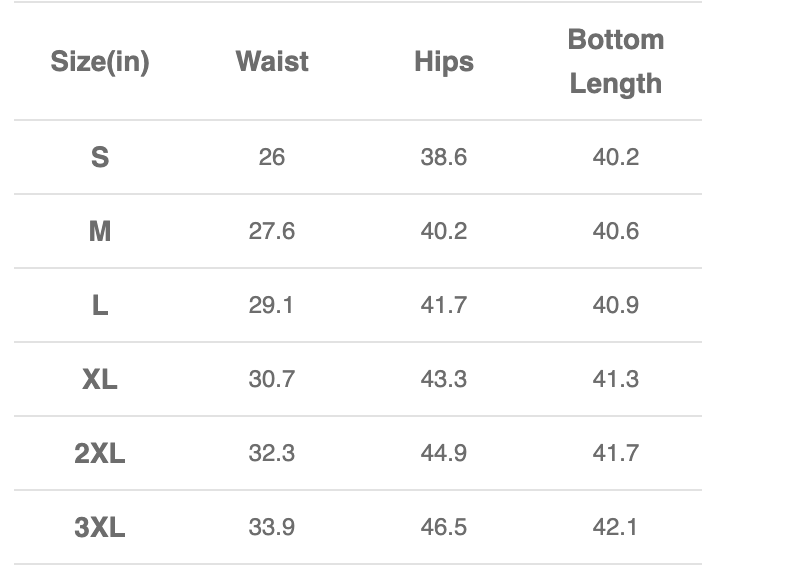Select the bottom length value 42.1
Screen dimensions: 788x568
(616, 527)
